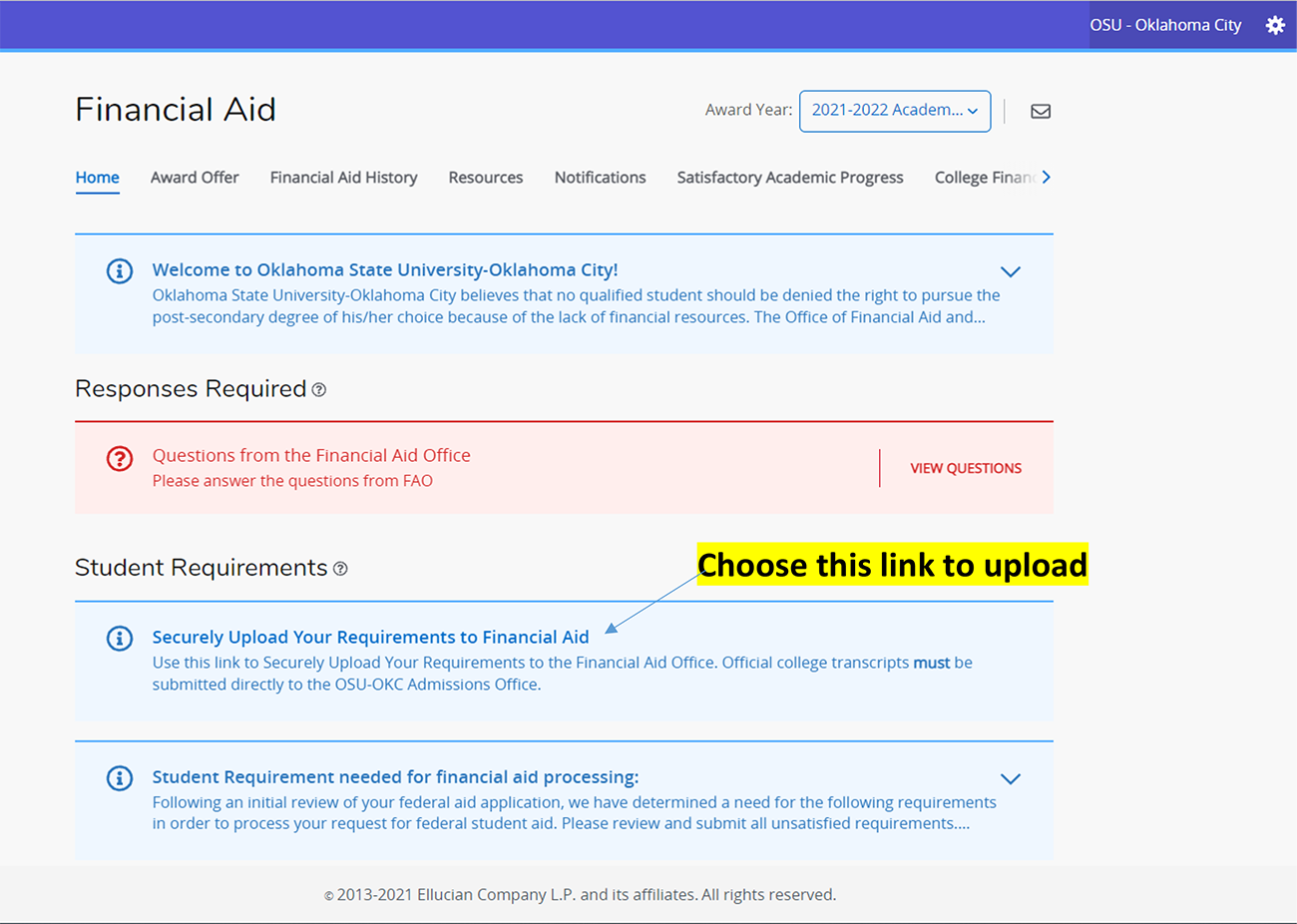Open the settings gear icon
This screenshot has height=924, width=1297.
1275,25
